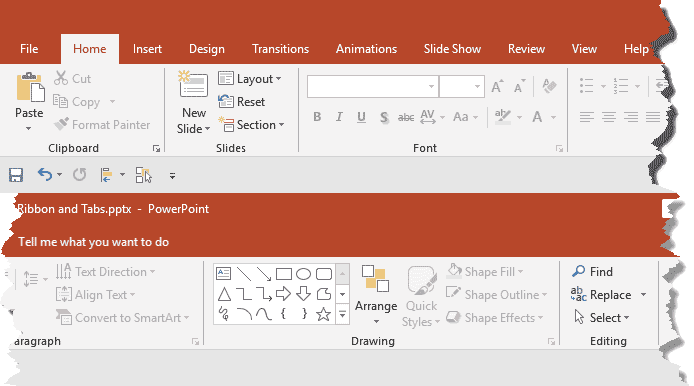Viewport: 694px width, 386px height.
Task: Click the Paste clipboard icon
Action: 30,87
